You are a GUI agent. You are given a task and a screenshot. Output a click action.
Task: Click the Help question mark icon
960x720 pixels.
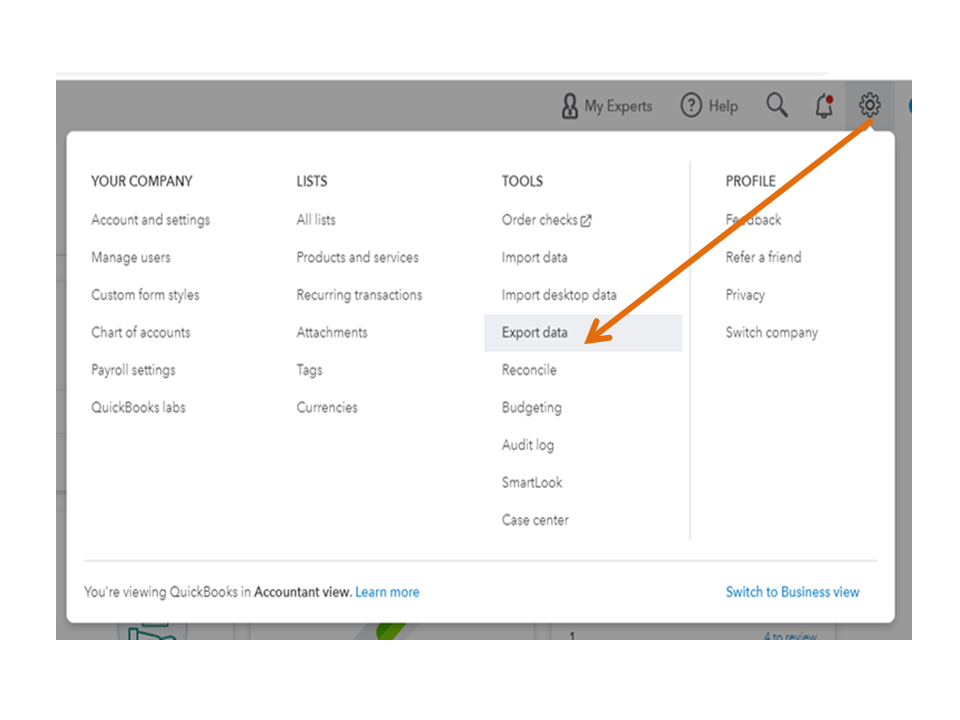[691, 105]
